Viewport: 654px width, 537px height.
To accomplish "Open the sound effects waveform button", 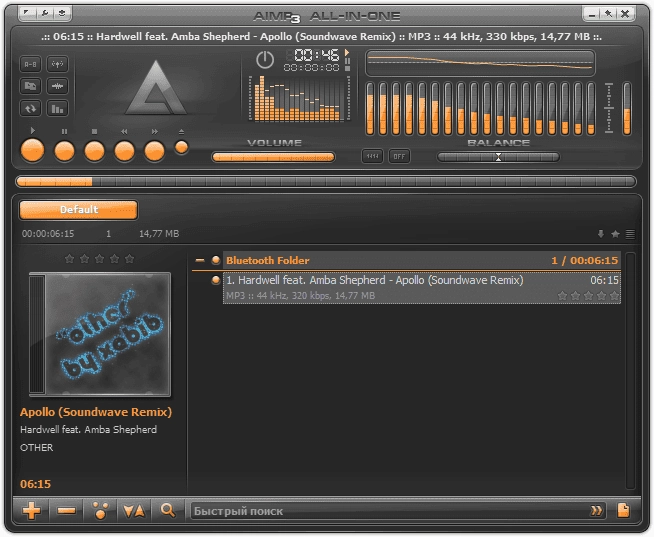I will tap(57, 86).
